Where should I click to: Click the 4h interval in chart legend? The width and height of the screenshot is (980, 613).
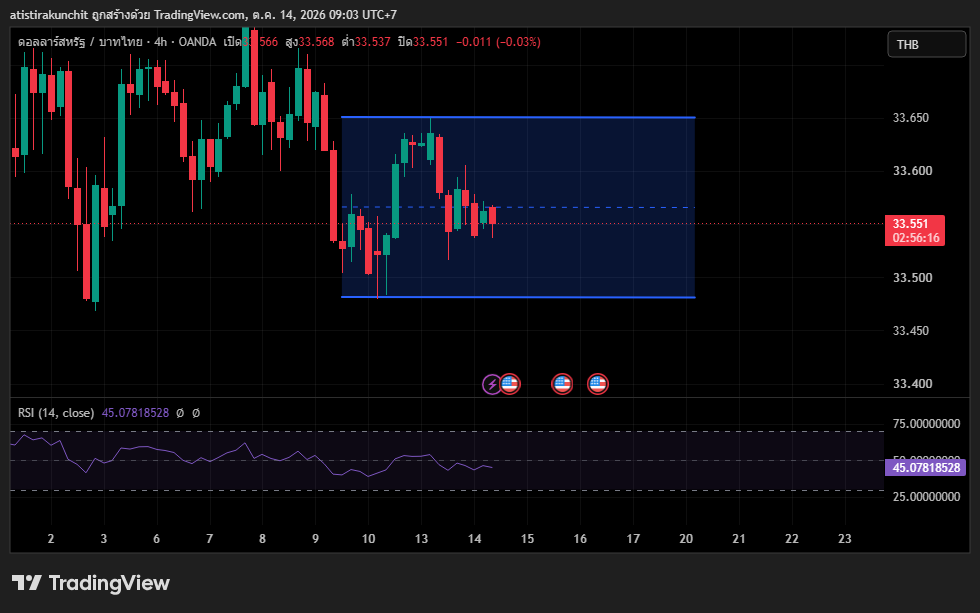coord(161,42)
